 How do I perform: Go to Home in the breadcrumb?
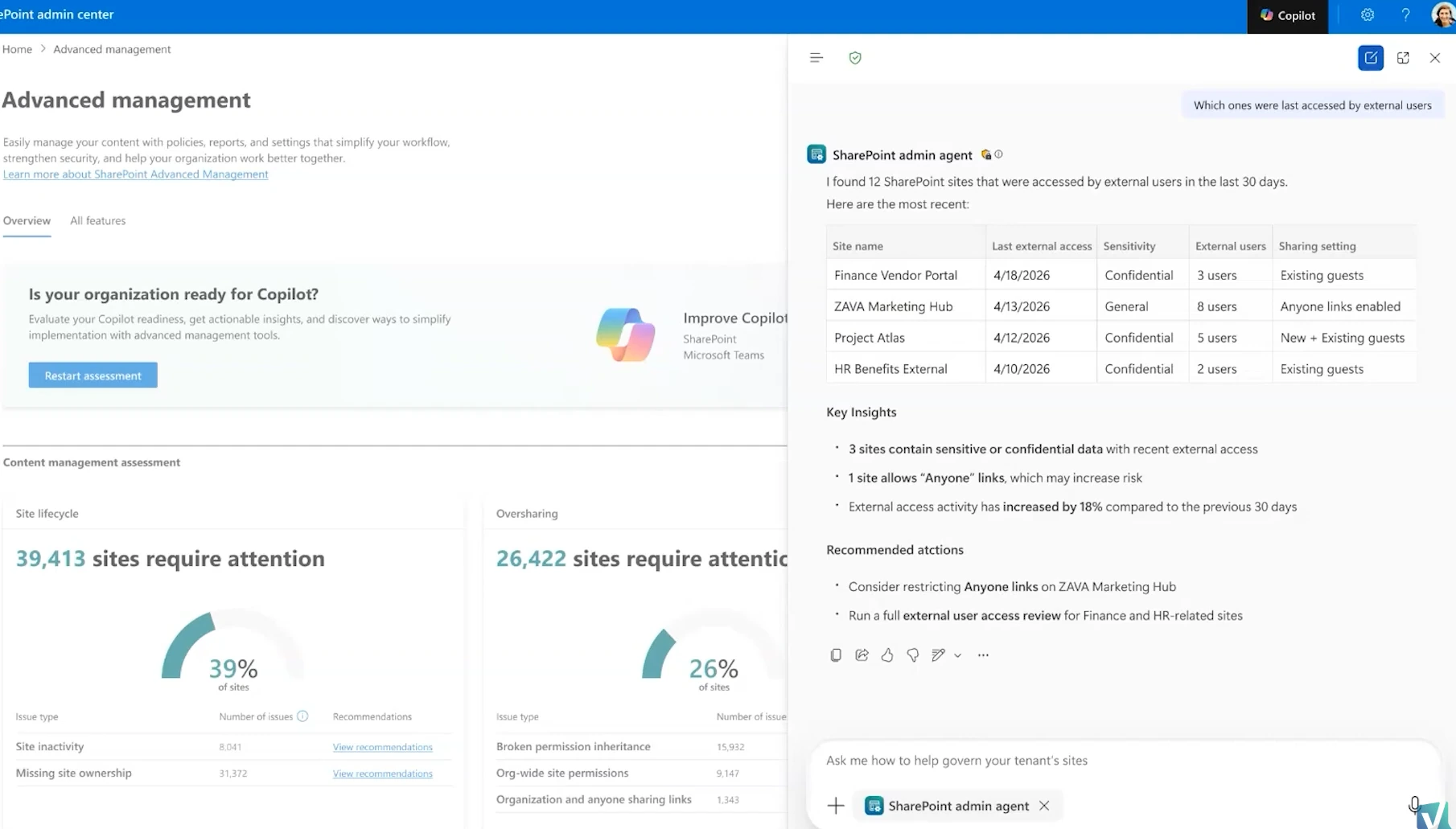click(x=17, y=49)
